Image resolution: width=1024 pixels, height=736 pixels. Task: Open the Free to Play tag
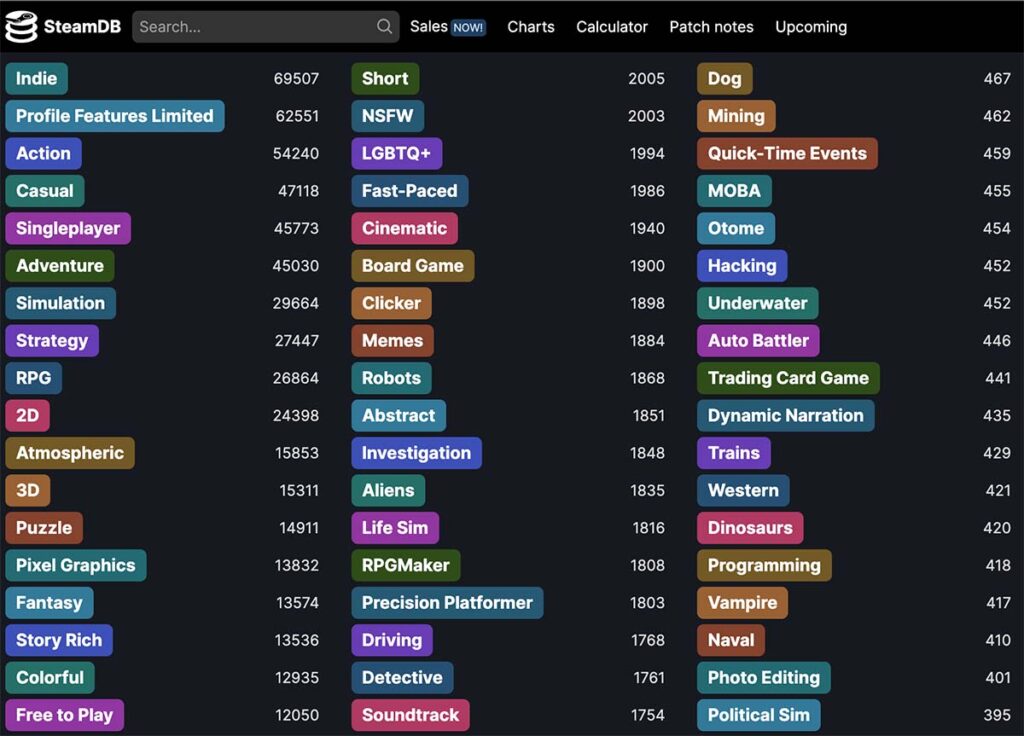tap(65, 714)
